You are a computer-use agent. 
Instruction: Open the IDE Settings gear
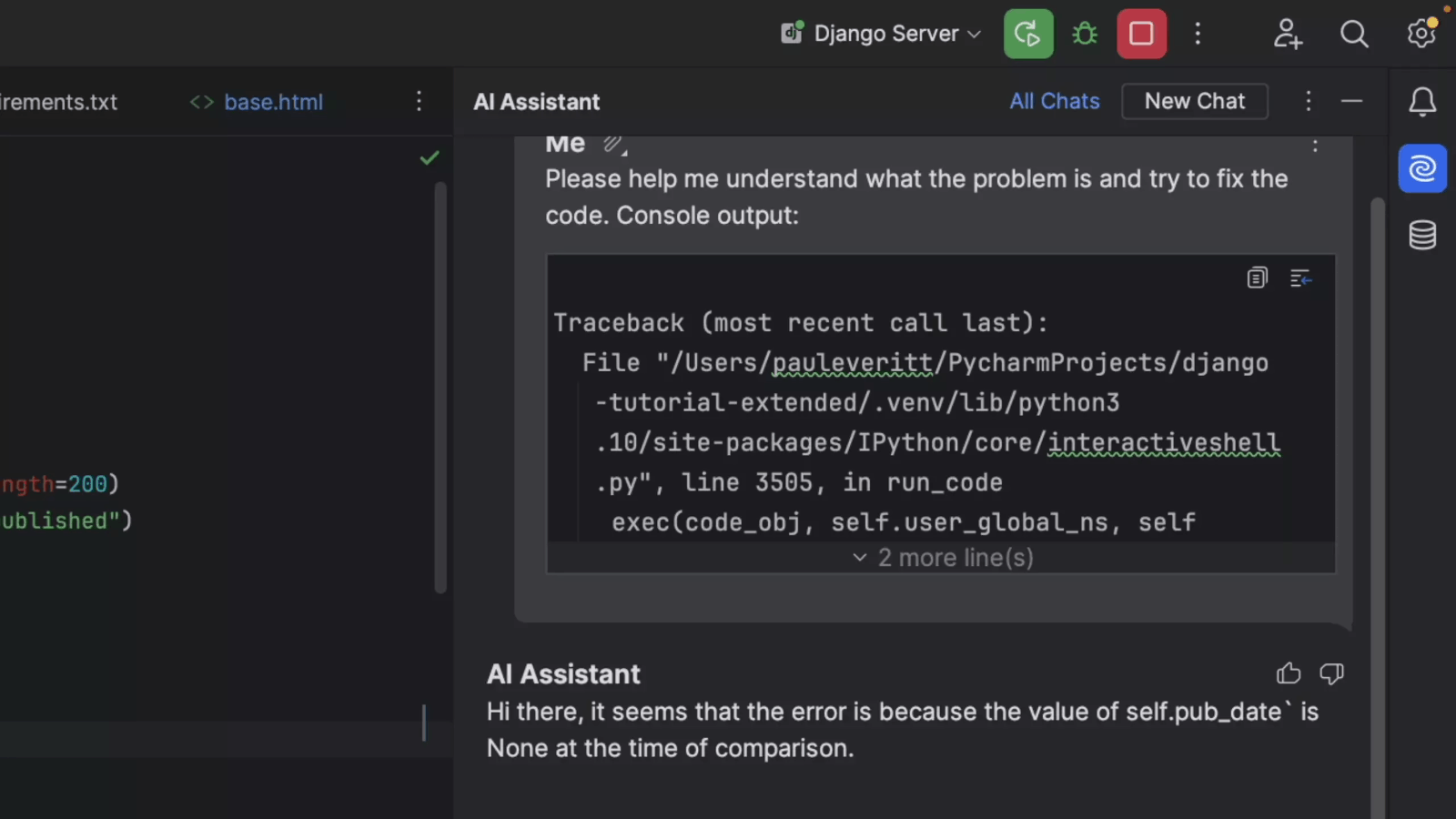[1421, 33]
